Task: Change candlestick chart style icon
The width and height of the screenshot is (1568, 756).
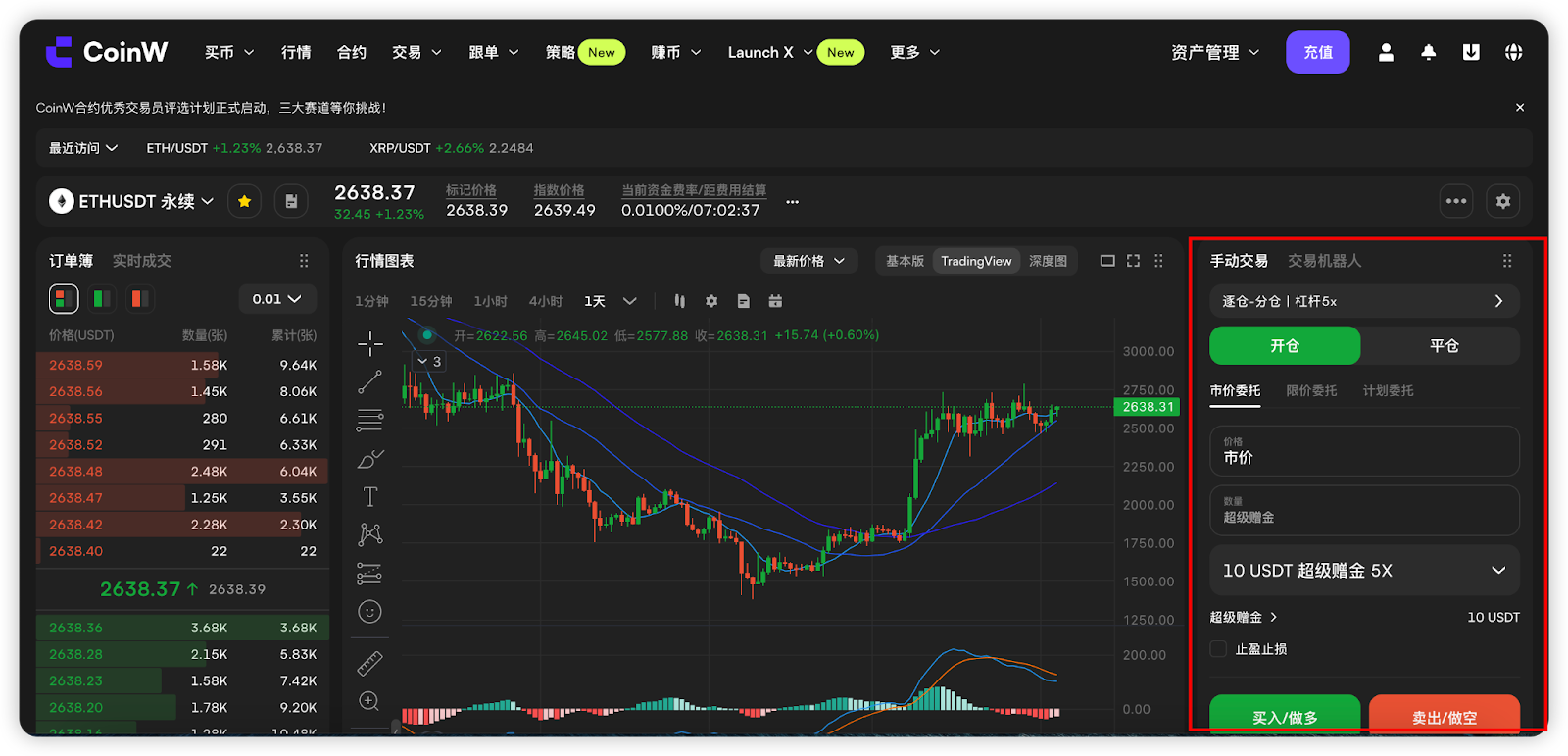Action: coord(679,301)
